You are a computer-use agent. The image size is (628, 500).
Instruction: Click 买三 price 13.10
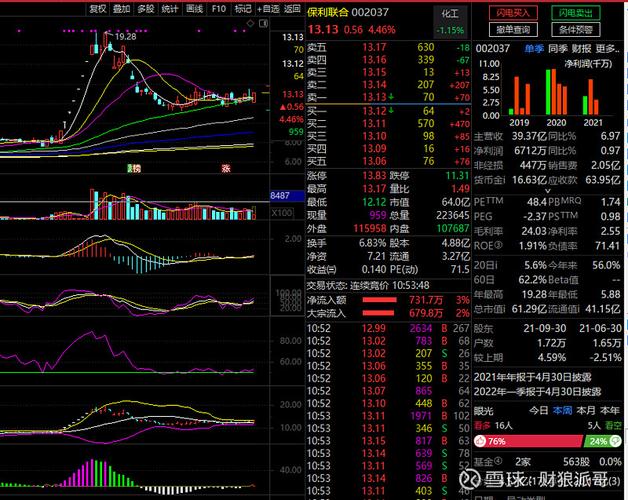[374, 136]
